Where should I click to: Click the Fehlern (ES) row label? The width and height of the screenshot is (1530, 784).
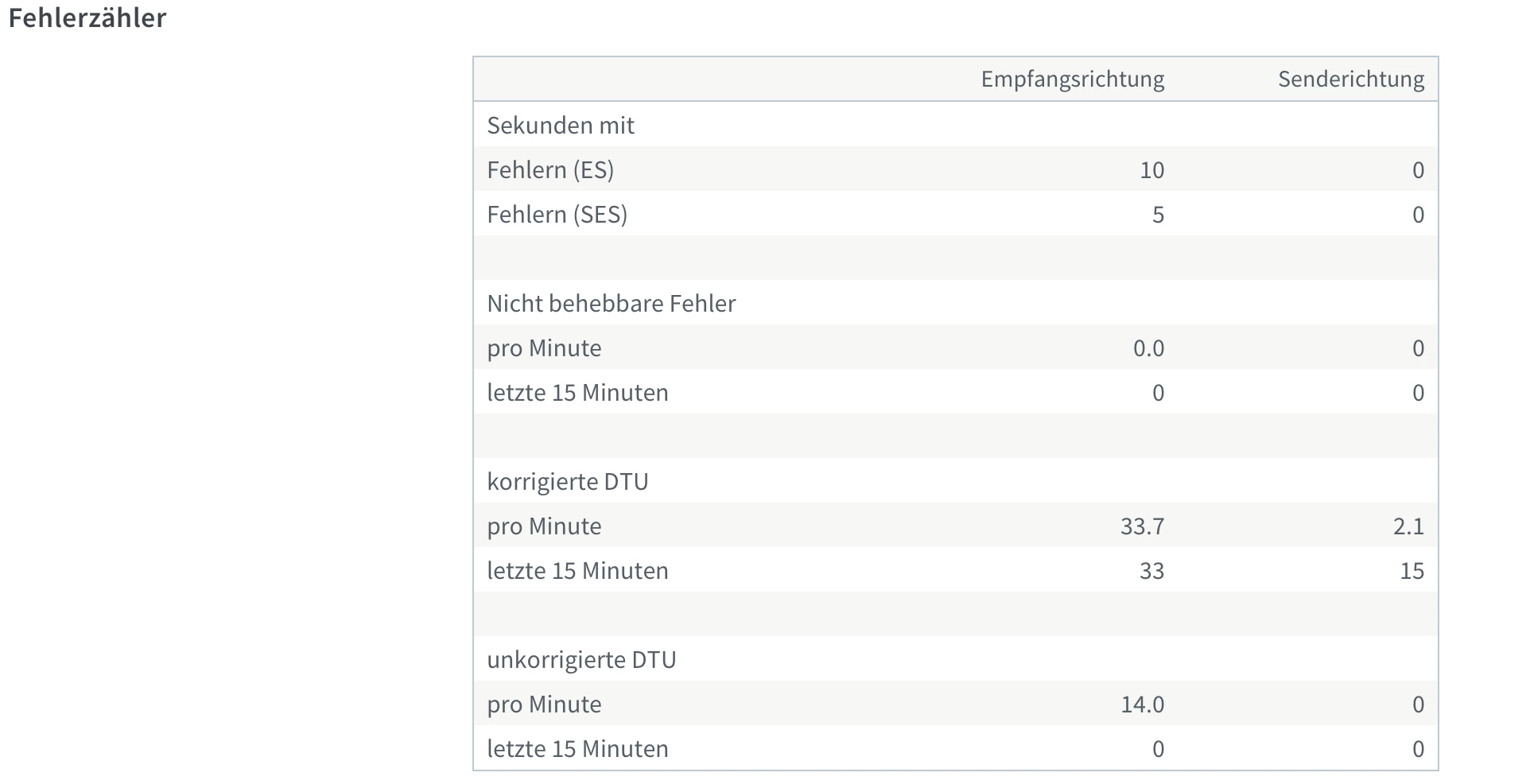550,169
